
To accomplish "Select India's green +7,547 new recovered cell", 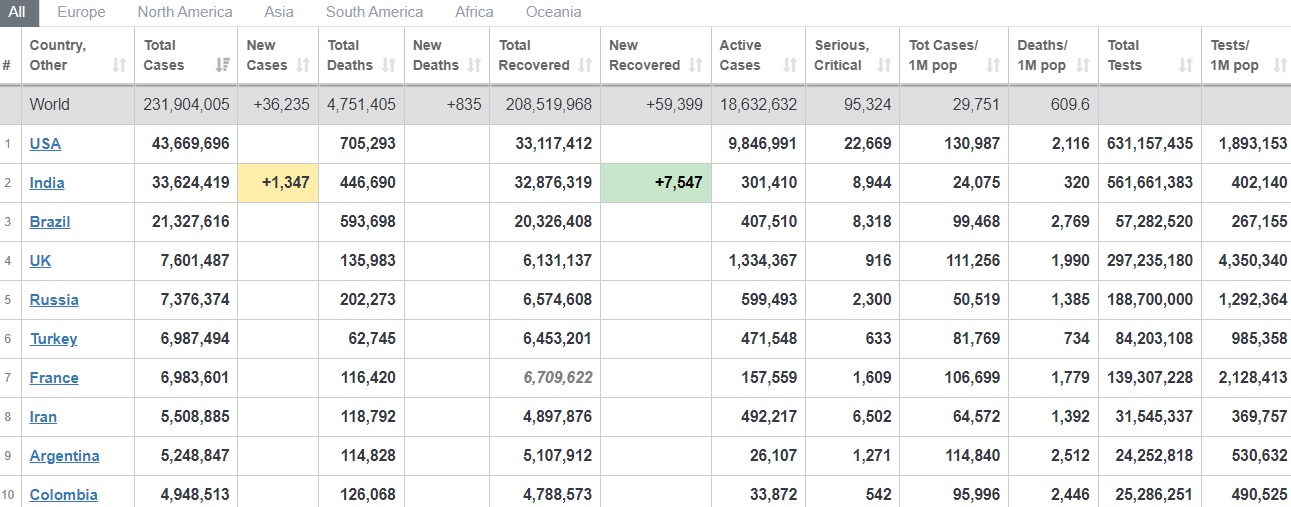I will pyautogui.click(x=656, y=183).
